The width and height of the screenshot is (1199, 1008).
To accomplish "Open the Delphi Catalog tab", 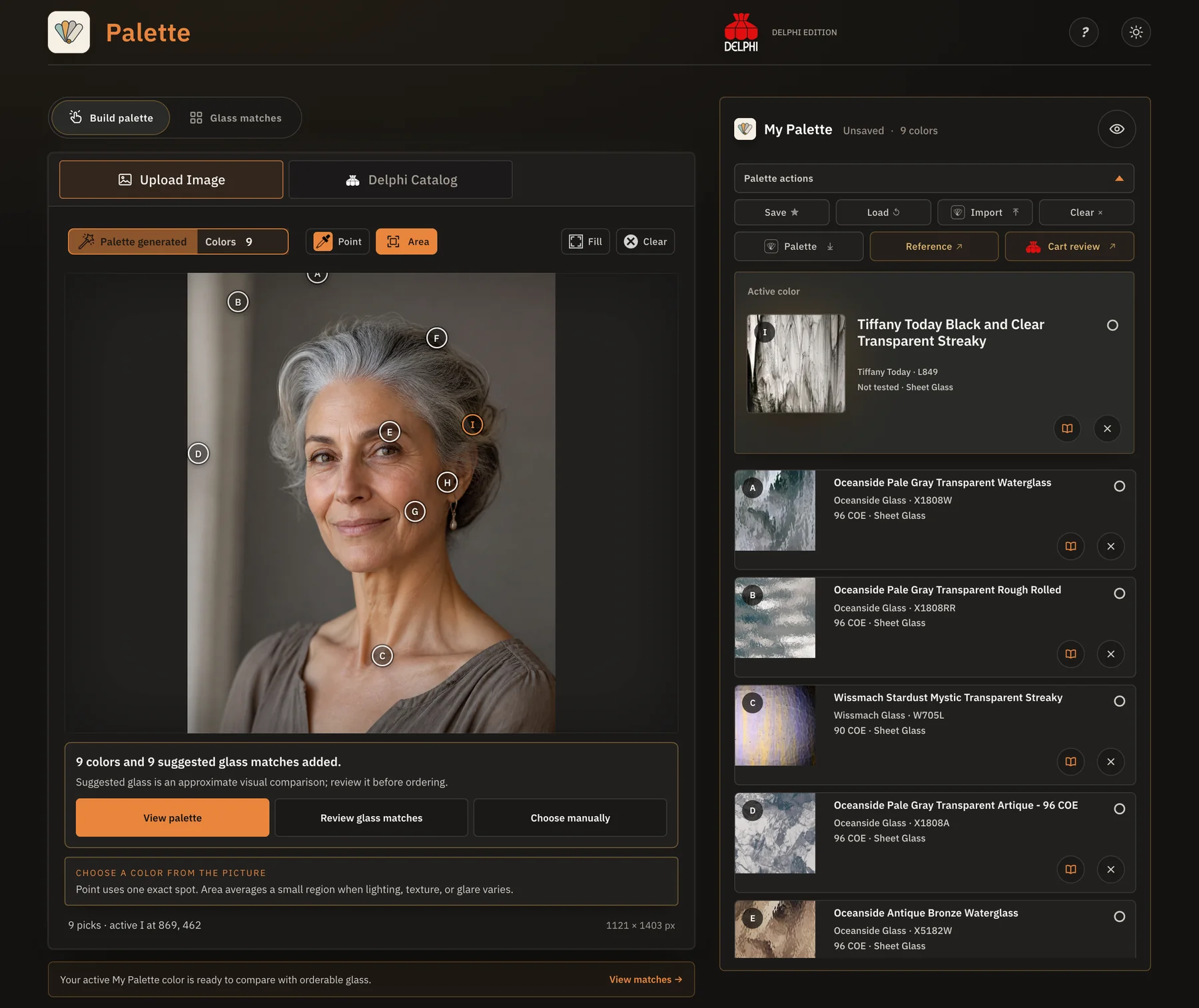I will point(400,180).
